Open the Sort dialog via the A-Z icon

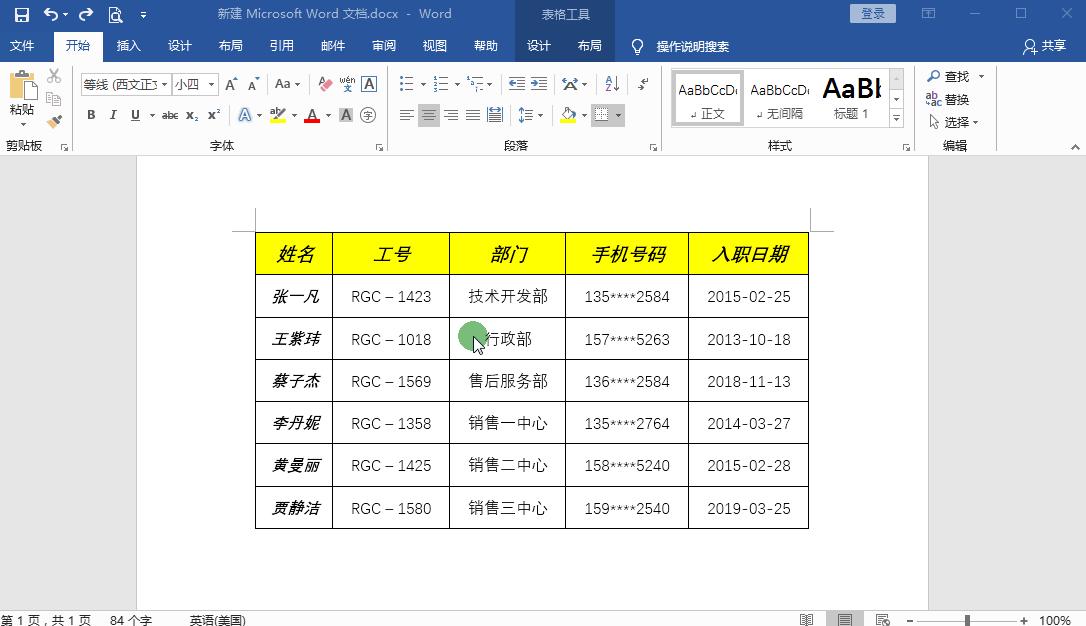[612, 84]
